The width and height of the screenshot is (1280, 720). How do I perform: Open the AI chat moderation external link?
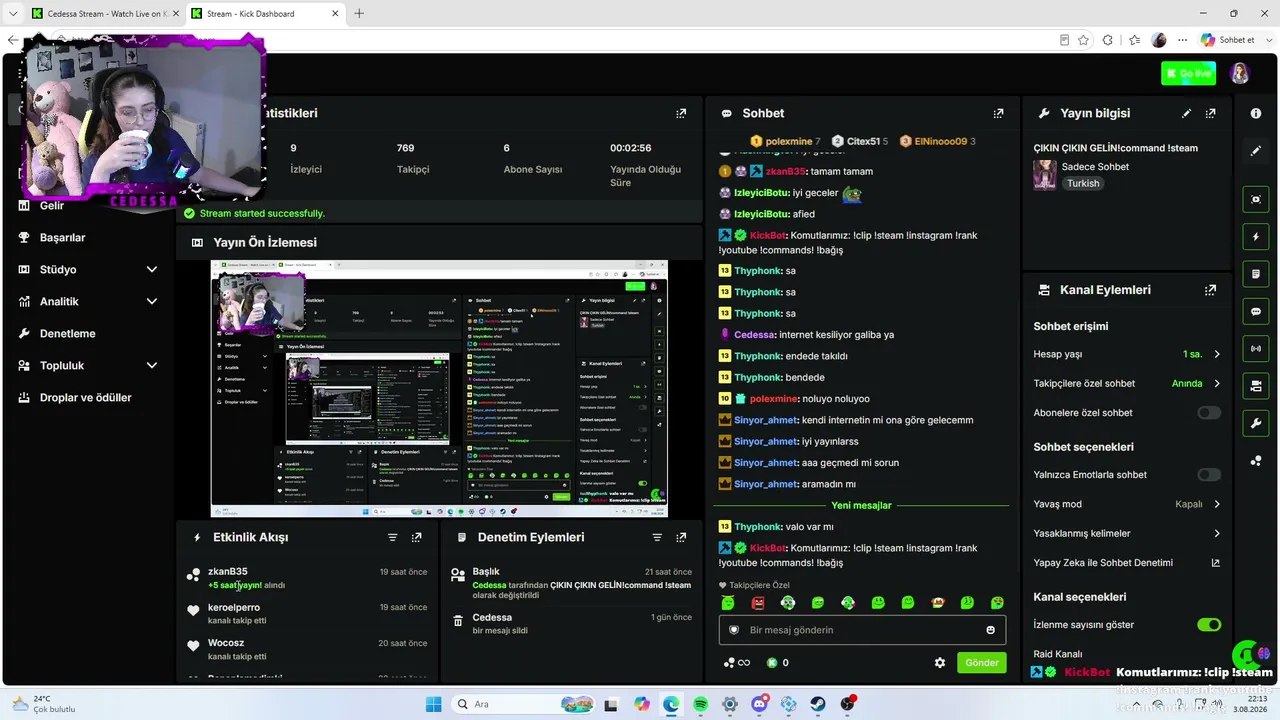[x=1216, y=563]
